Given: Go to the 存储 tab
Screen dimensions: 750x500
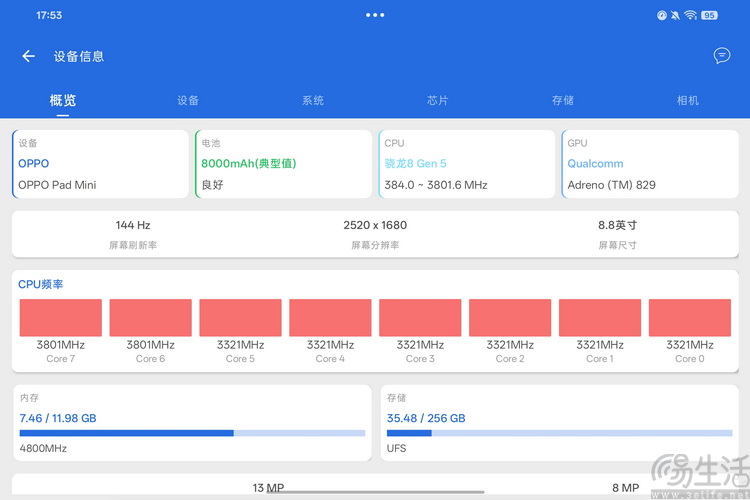Looking at the screenshot, I should pos(563,101).
